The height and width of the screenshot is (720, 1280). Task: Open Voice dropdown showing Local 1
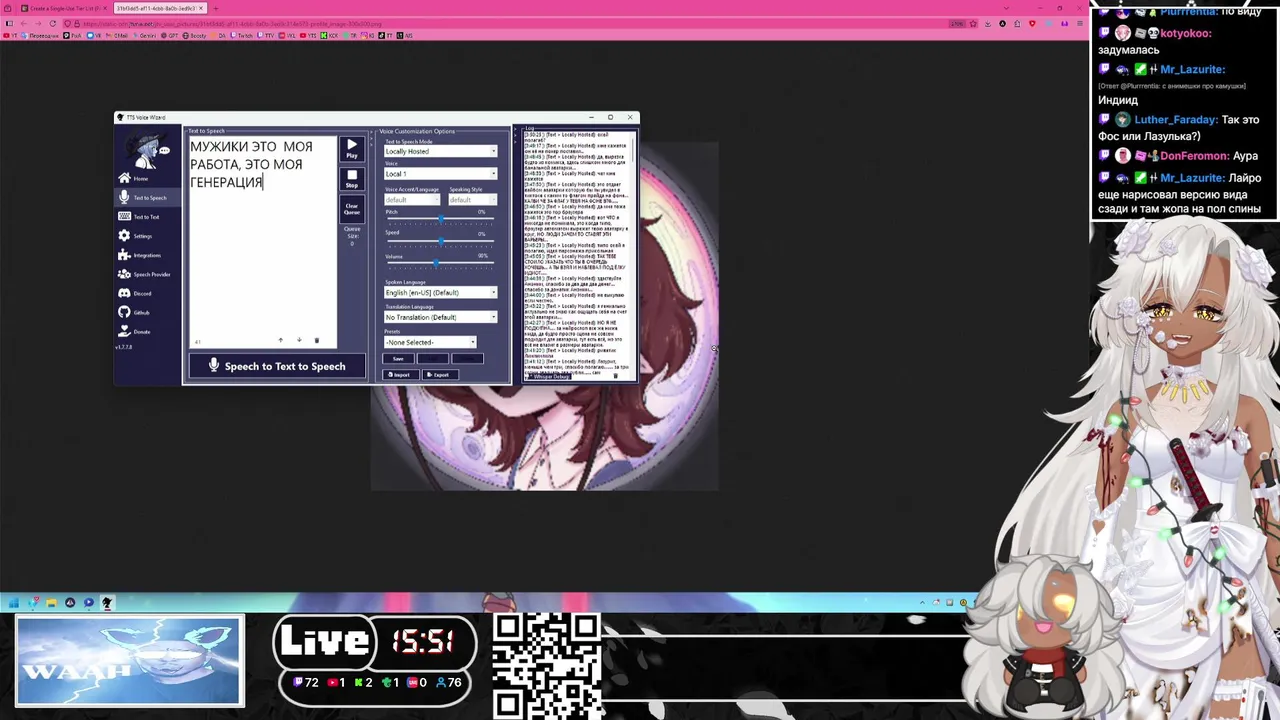440,174
